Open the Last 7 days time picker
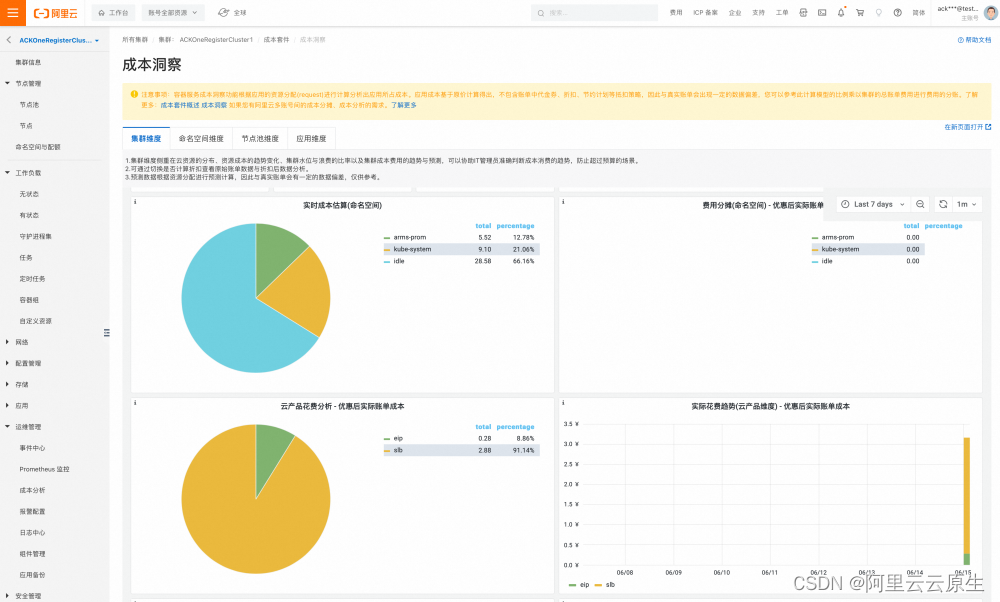The width and height of the screenshot is (1000, 602). [872, 204]
